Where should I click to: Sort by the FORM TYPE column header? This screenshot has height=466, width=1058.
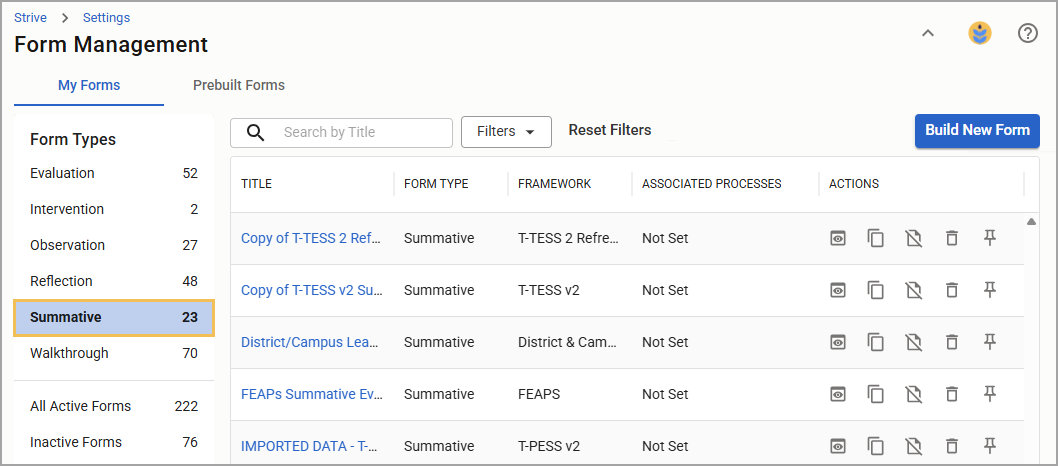point(436,183)
